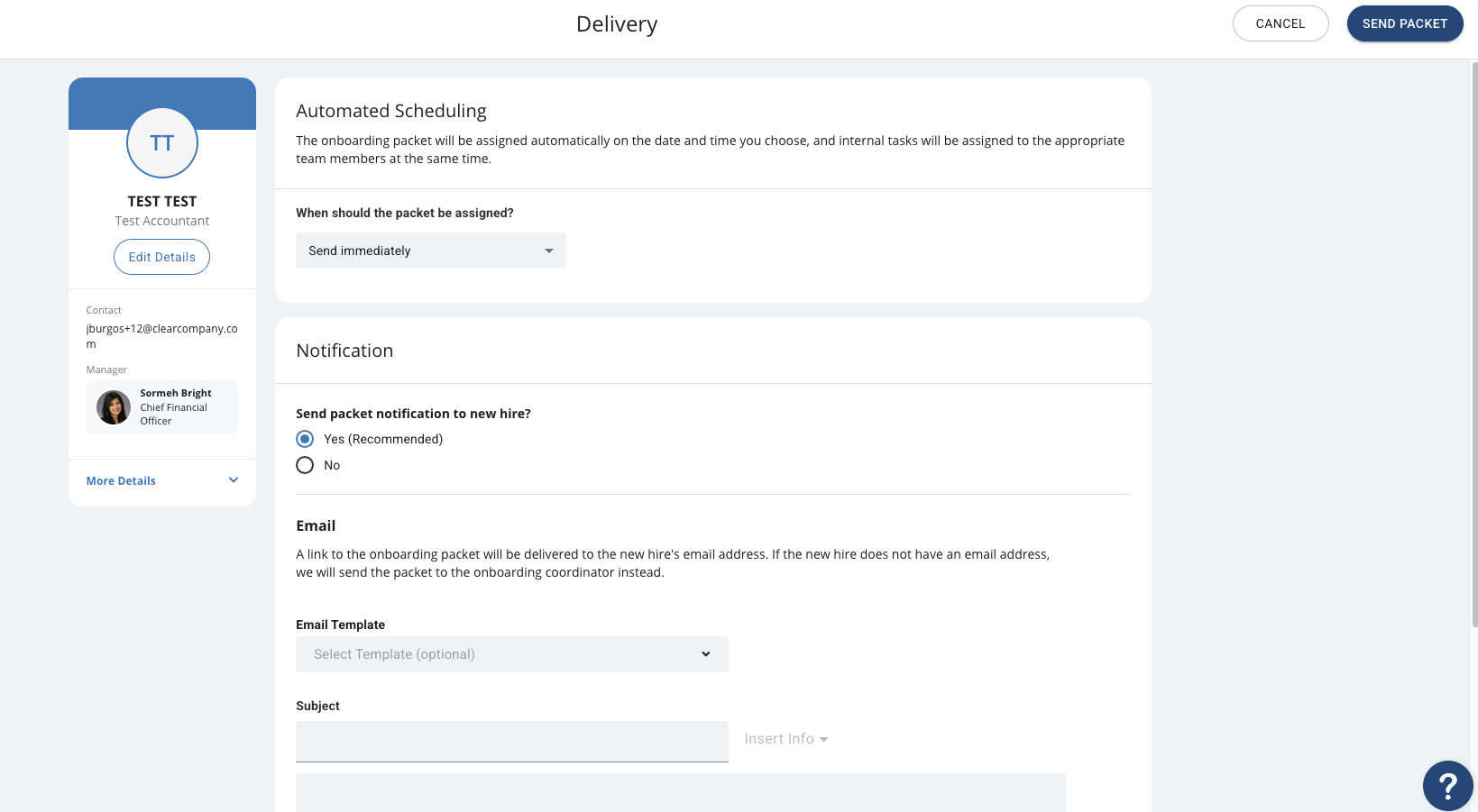Image resolution: width=1478 pixels, height=812 pixels.
Task: Open the help question mark icon
Action: coord(1447,786)
